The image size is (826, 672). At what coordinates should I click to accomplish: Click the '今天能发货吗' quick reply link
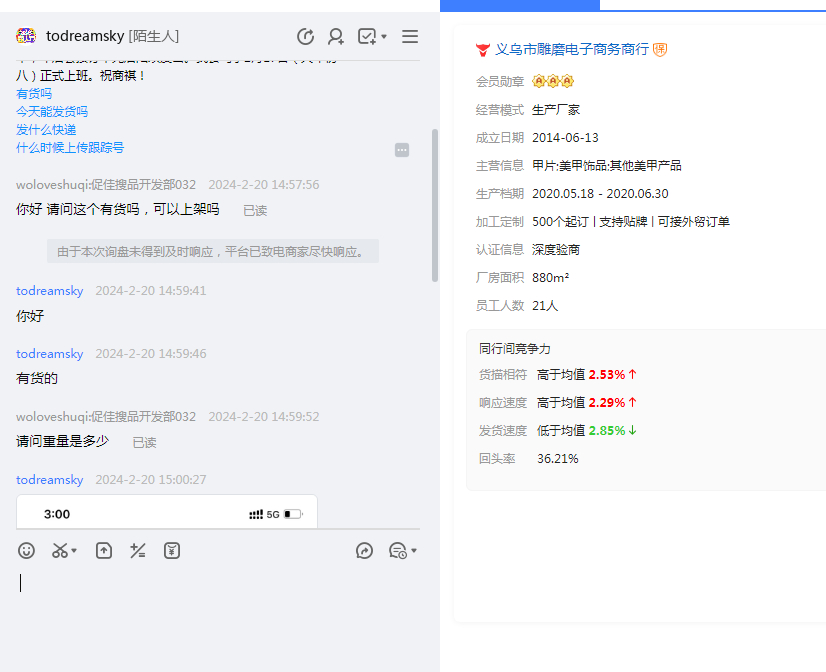pos(52,111)
